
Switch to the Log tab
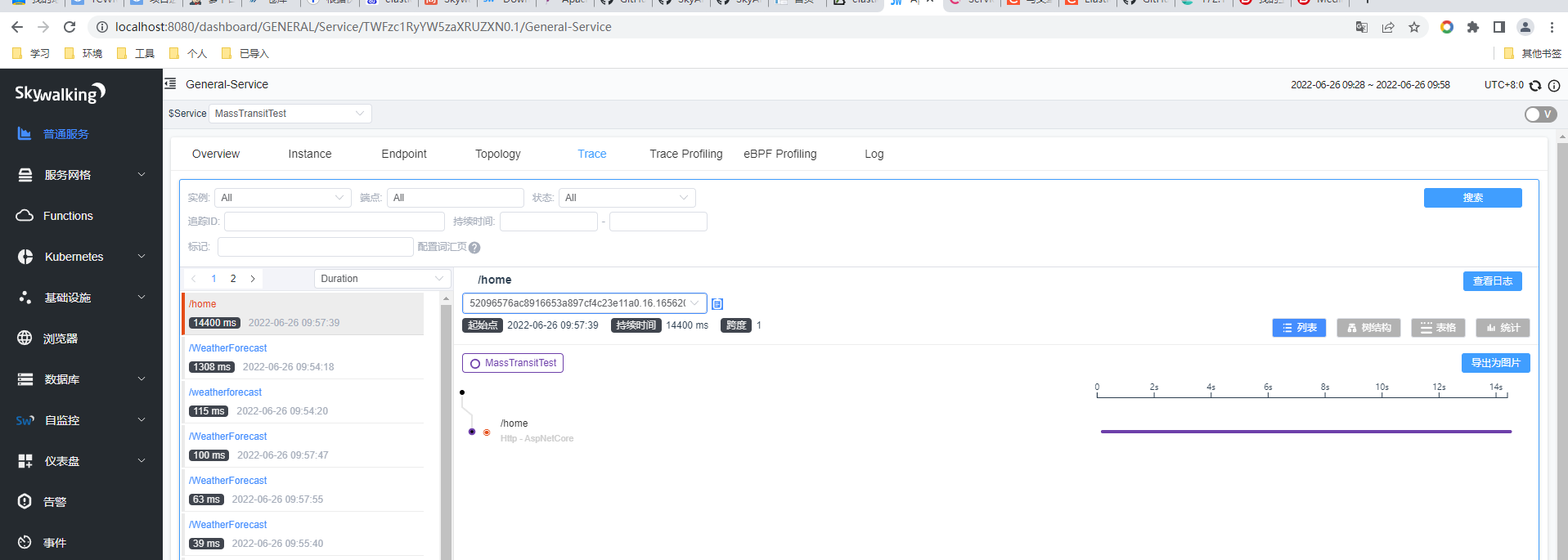pyautogui.click(x=874, y=154)
